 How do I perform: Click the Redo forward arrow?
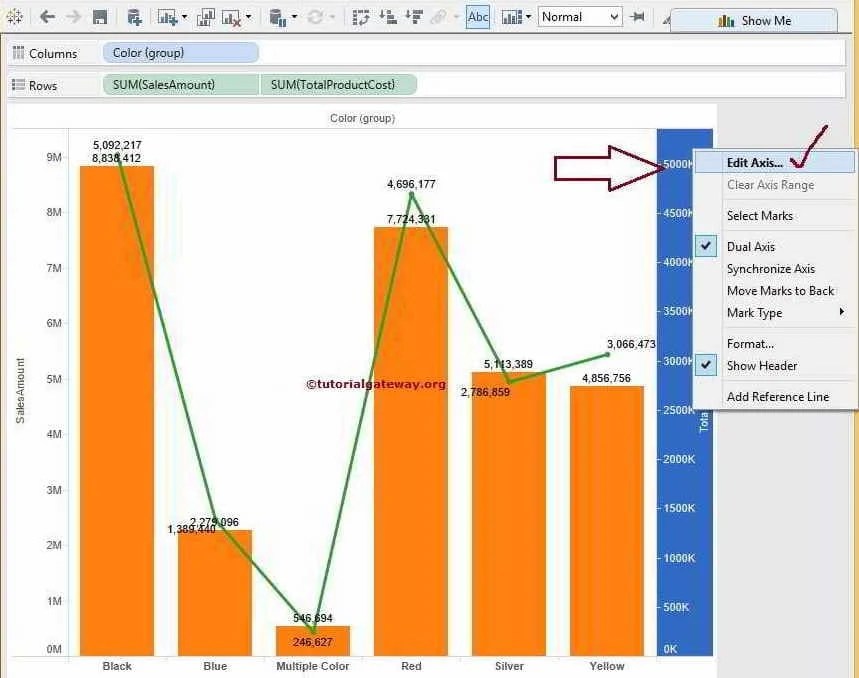[73, 17]
